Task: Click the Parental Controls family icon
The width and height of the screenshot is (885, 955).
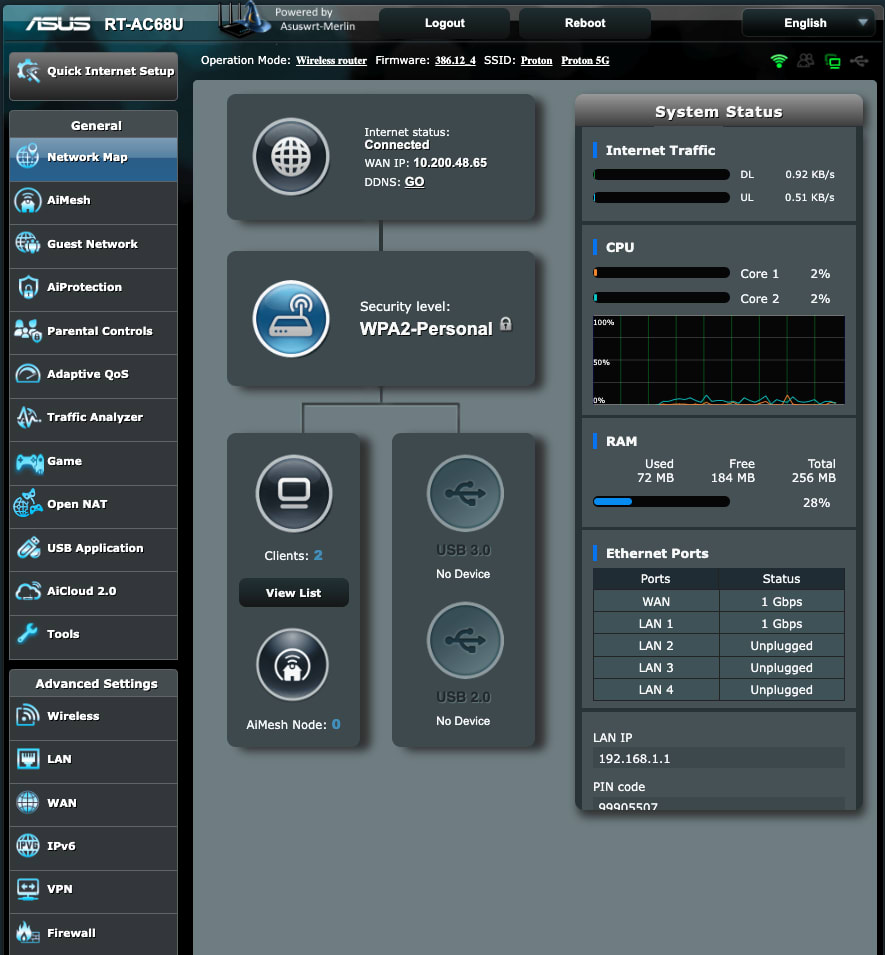Action: pos(27,330)
